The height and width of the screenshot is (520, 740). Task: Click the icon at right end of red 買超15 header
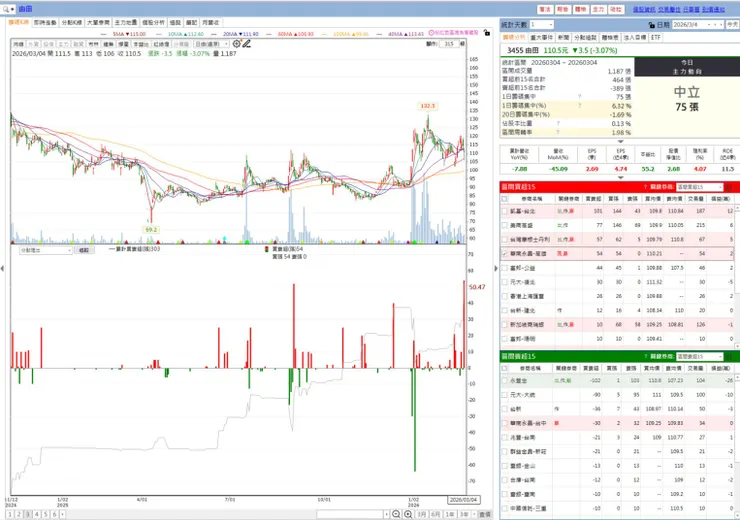pos(729,187)
